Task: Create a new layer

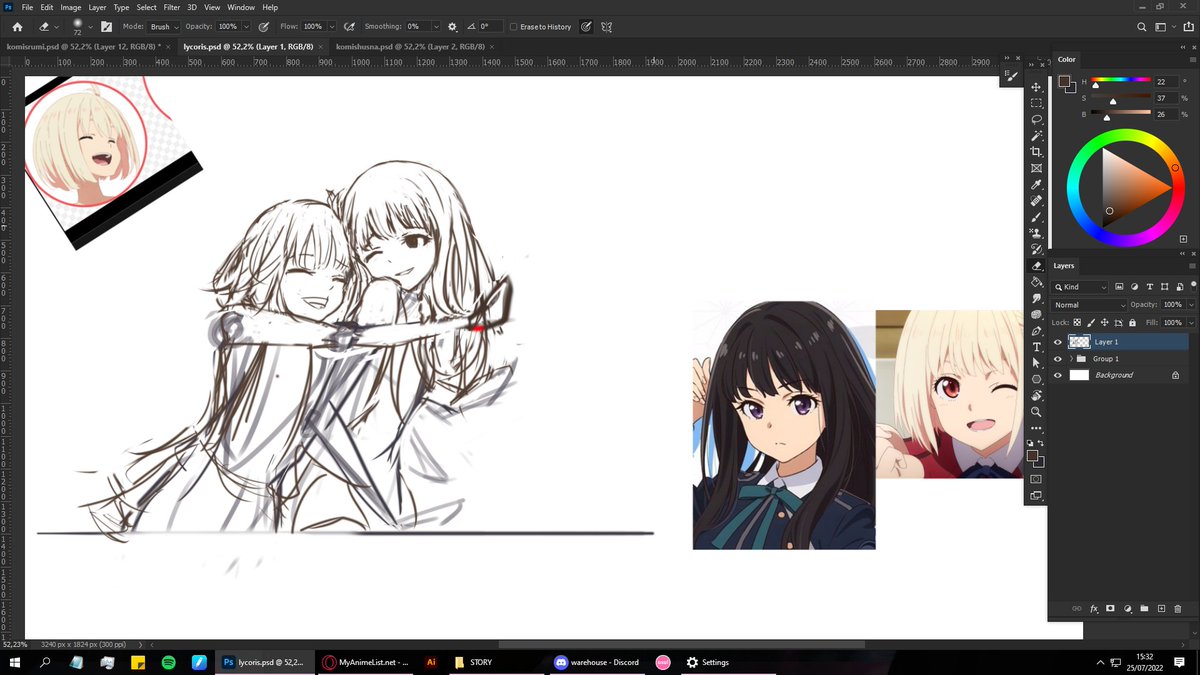Action: [x=1160, y=608]
